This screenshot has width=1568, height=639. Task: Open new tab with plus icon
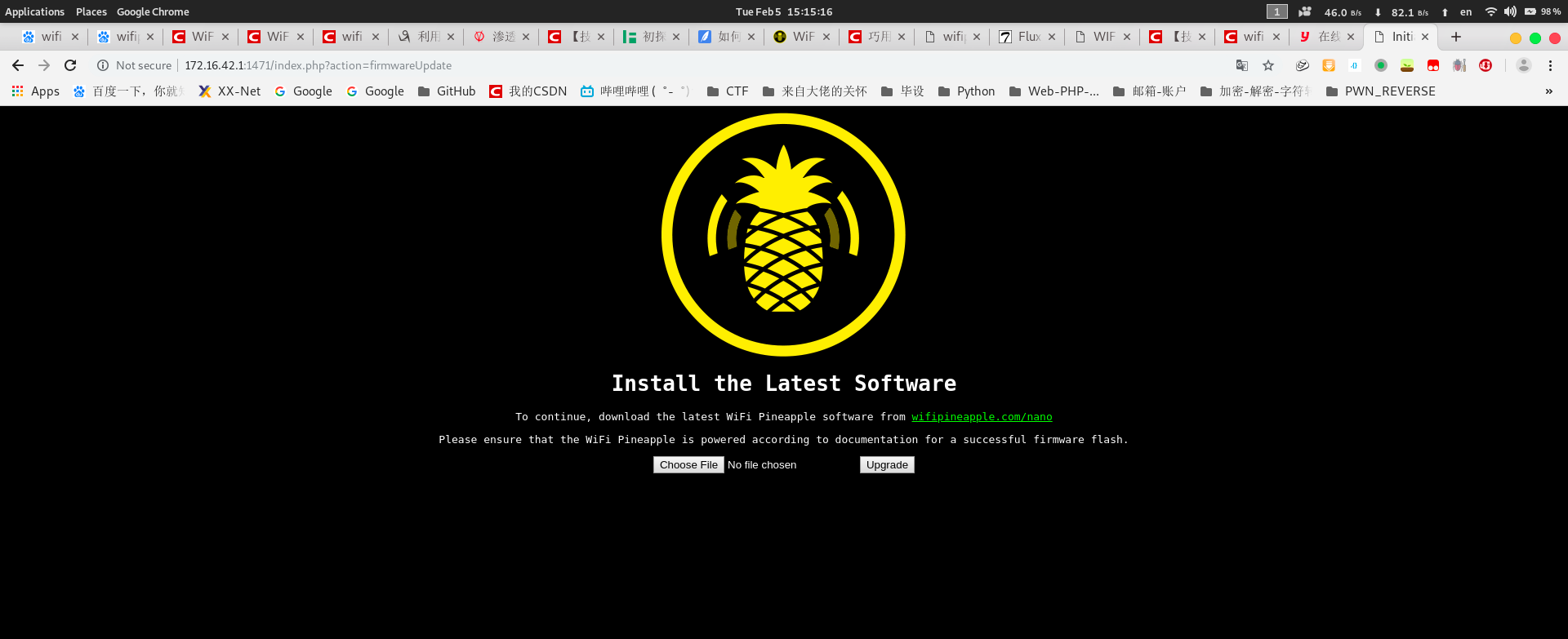click(x=1456, y=37)
